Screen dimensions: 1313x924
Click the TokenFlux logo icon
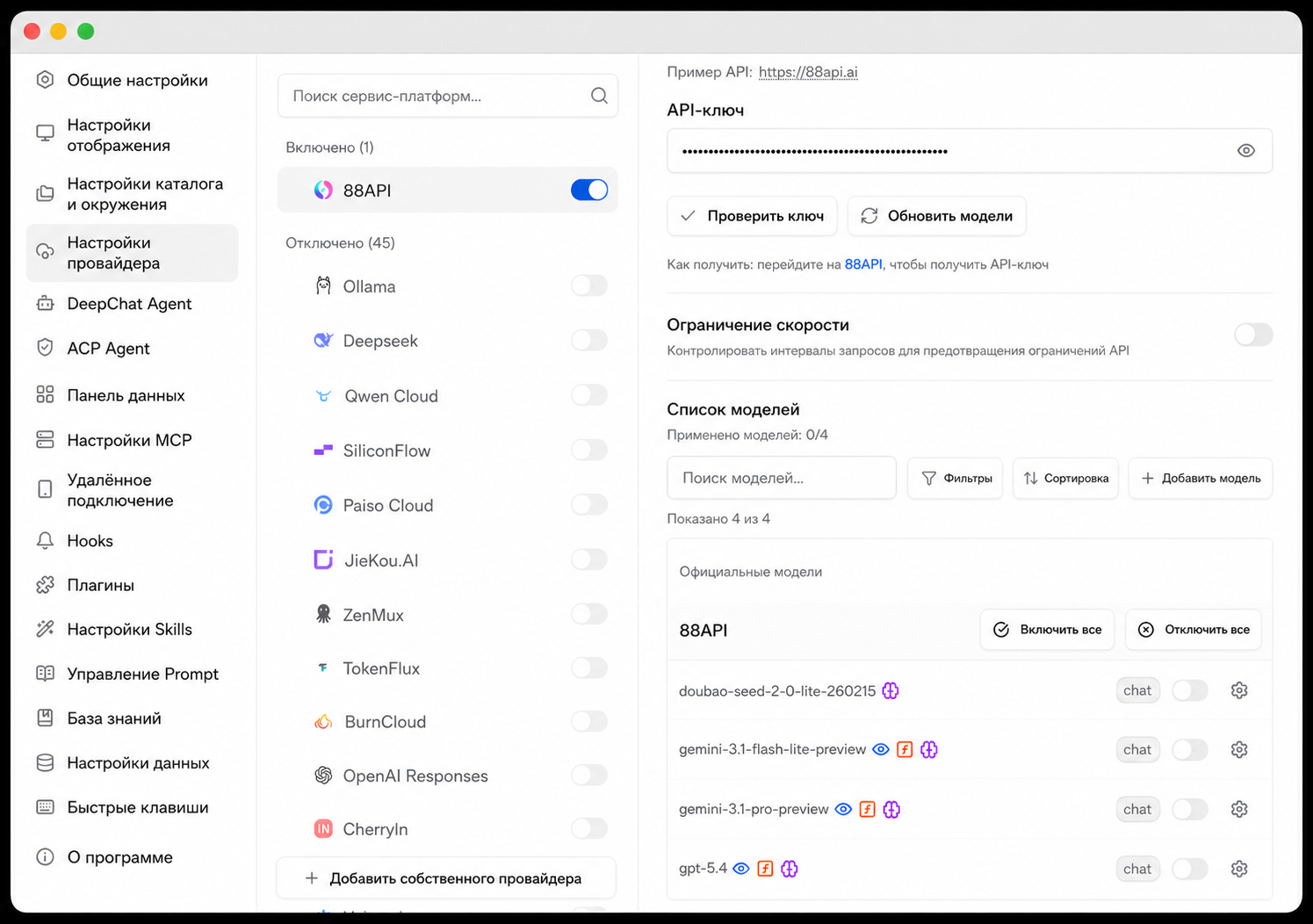click(322, 668)
